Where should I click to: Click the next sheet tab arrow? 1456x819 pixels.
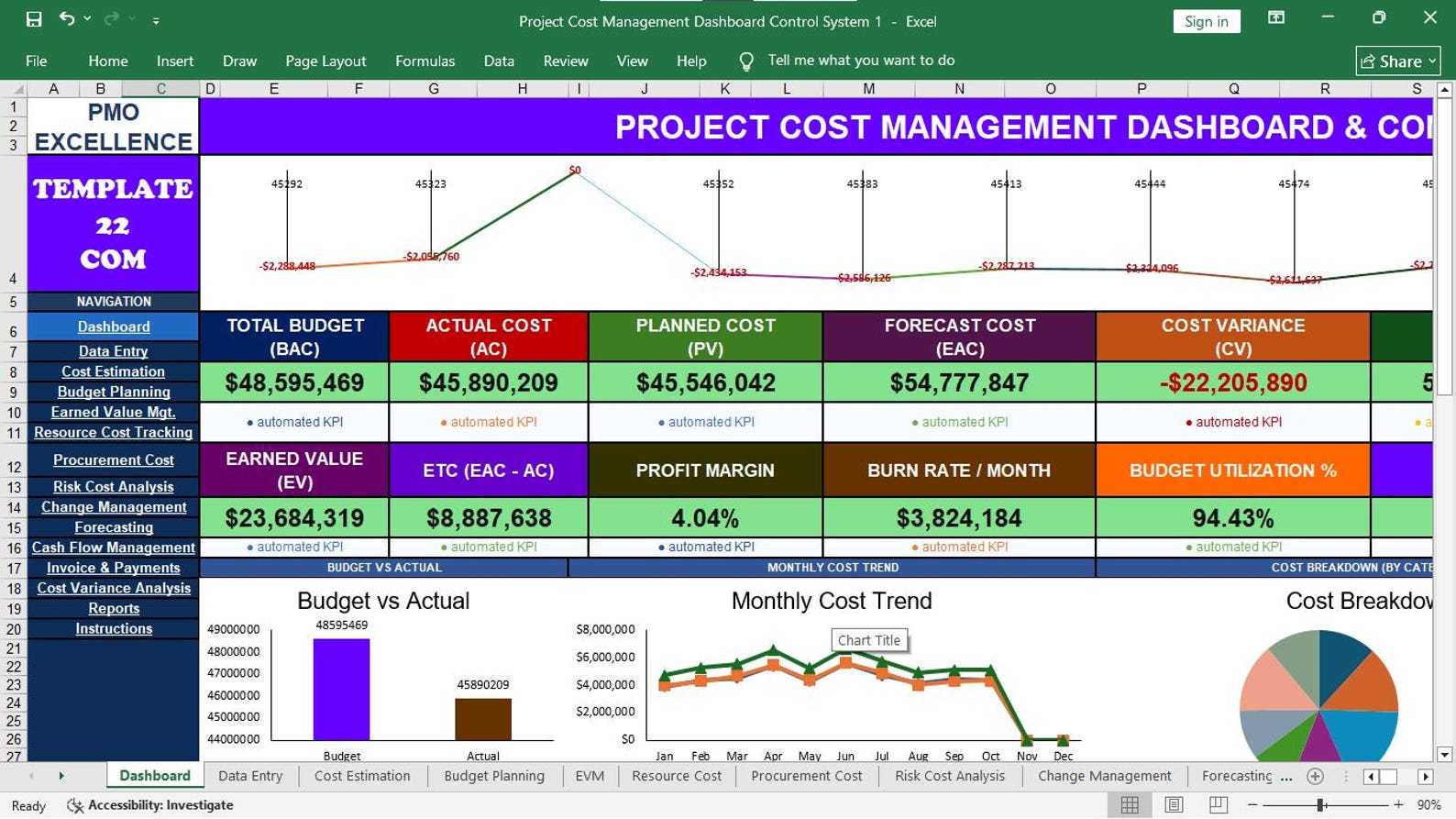click(61, 776)
